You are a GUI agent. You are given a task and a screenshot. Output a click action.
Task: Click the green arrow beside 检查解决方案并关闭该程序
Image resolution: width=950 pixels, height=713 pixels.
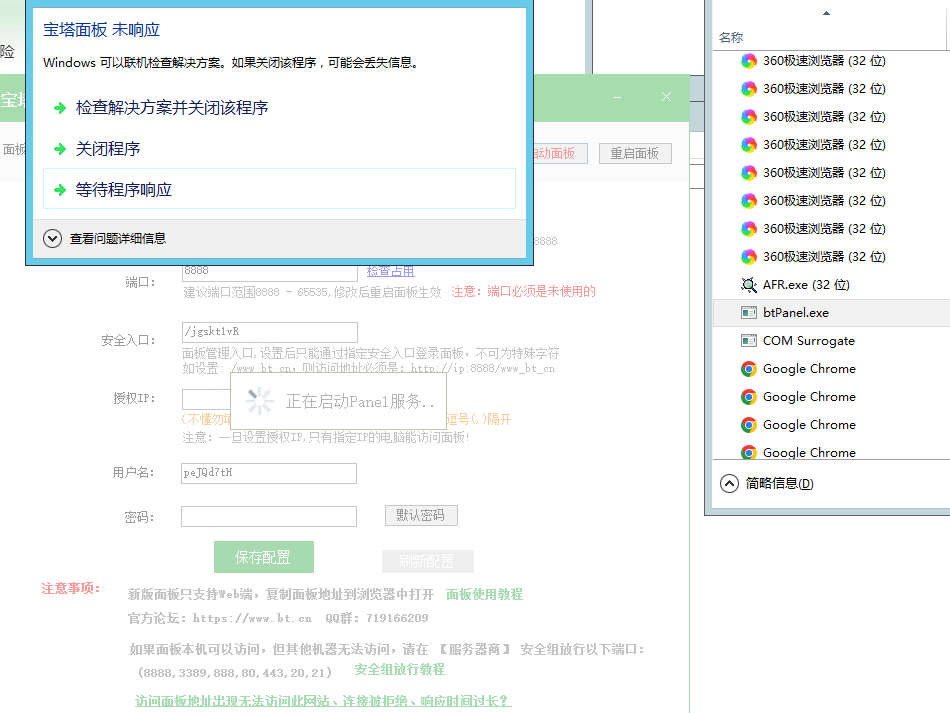tap(60, 108)
